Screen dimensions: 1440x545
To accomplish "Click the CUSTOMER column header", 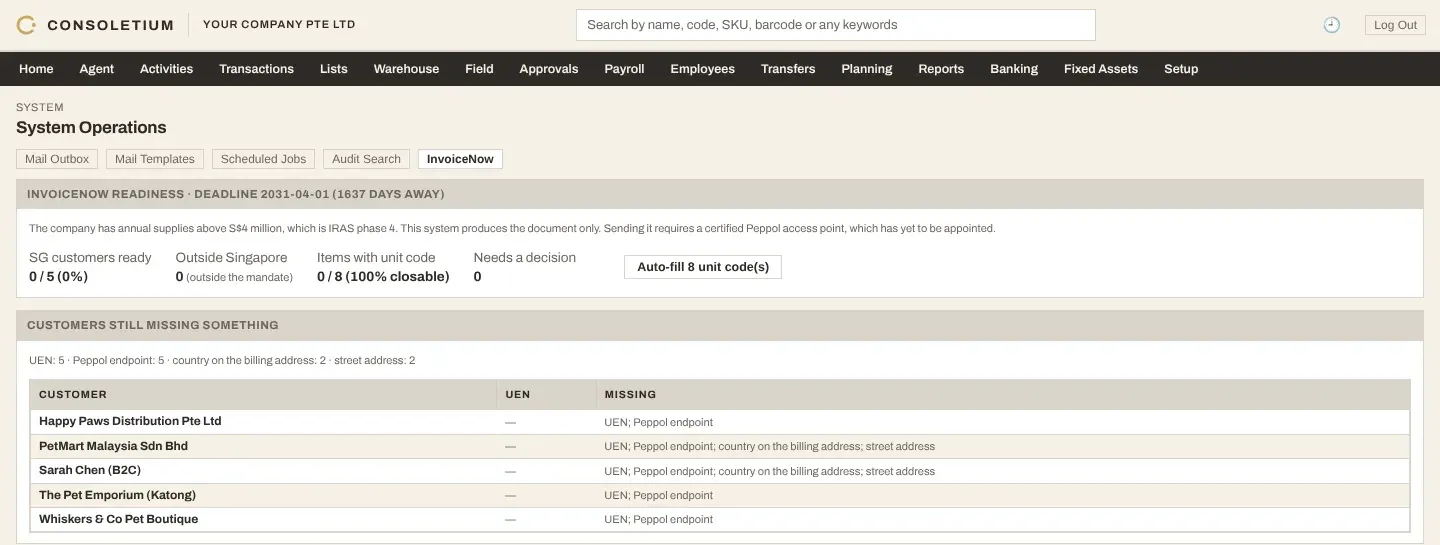I will click(x=264, y=394).
